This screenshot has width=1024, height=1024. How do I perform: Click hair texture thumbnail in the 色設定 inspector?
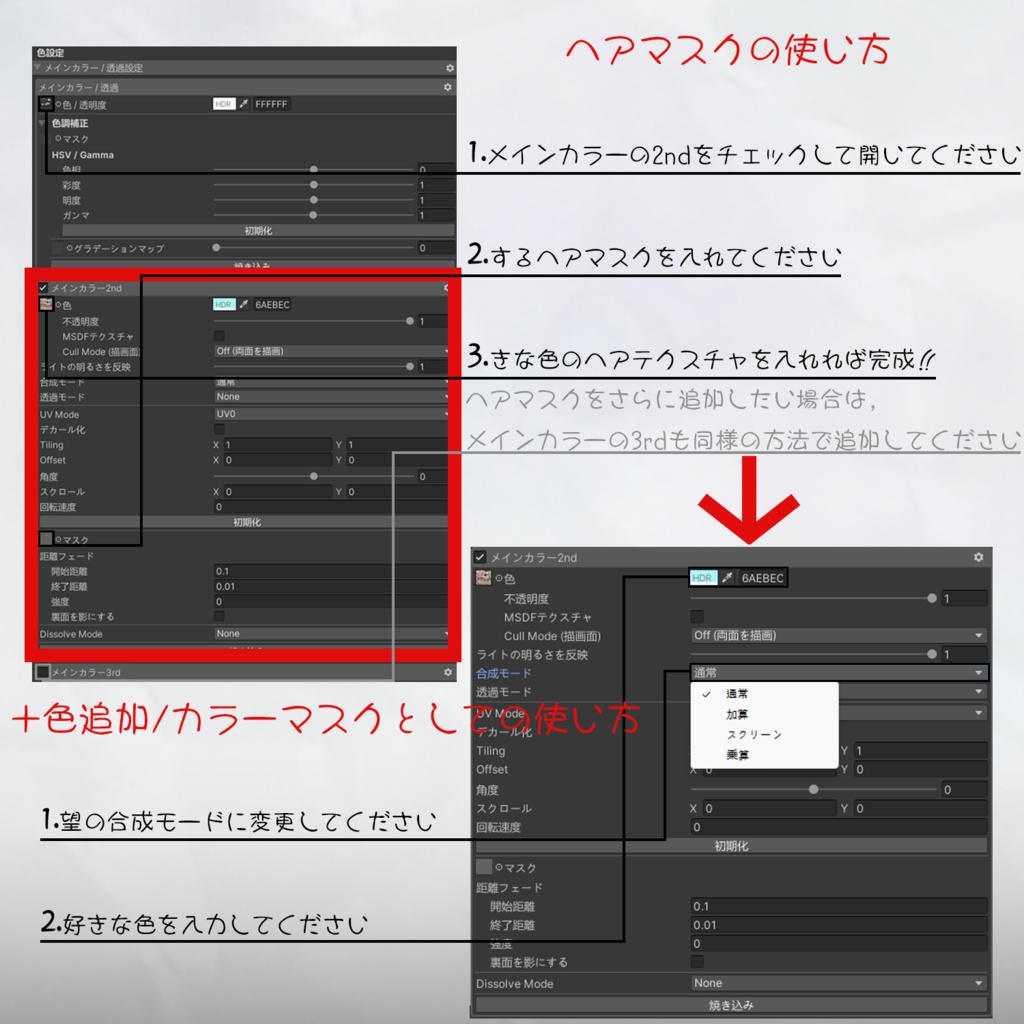(46, 304)
